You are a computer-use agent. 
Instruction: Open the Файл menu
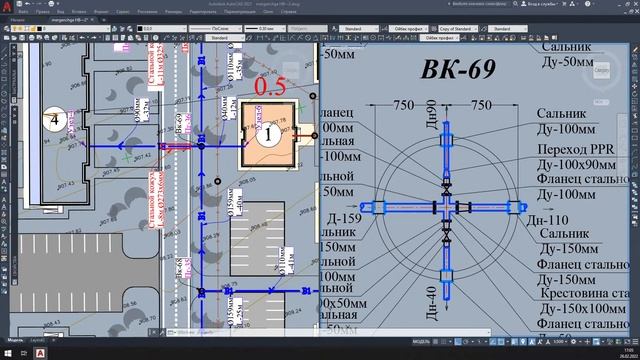[23, 12]
